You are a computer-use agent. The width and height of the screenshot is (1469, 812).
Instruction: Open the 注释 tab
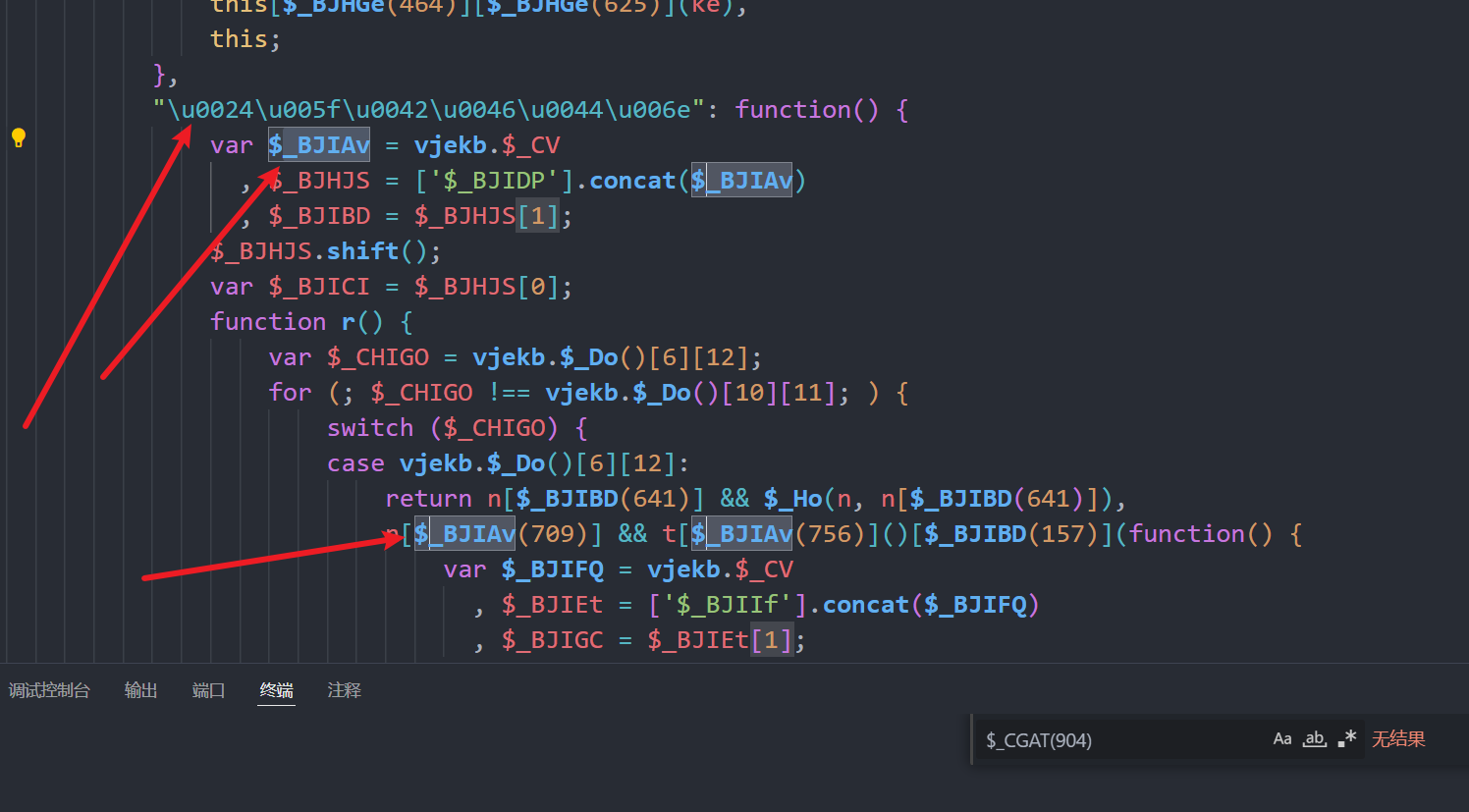click(344, 690)
